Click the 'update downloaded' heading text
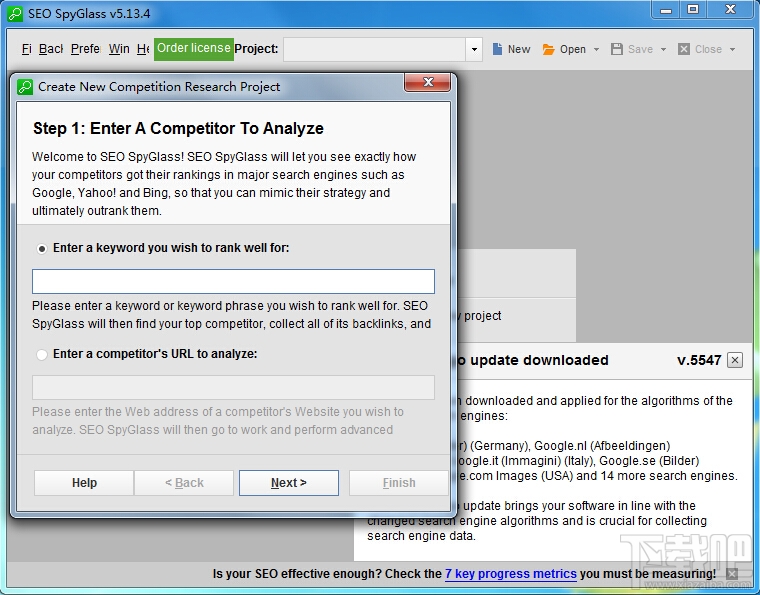The image size is (760, 595). [x=539, y=360]
